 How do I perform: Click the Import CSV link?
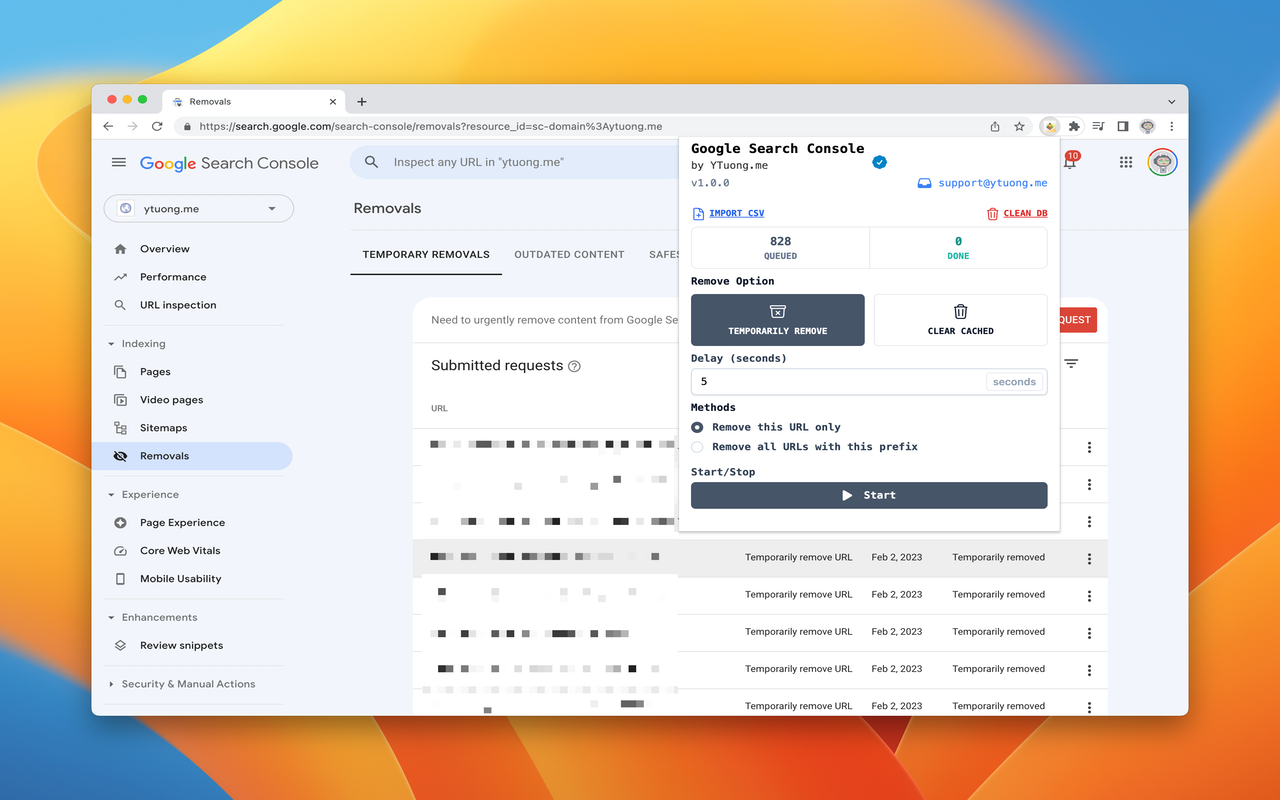tap(728, 213)
